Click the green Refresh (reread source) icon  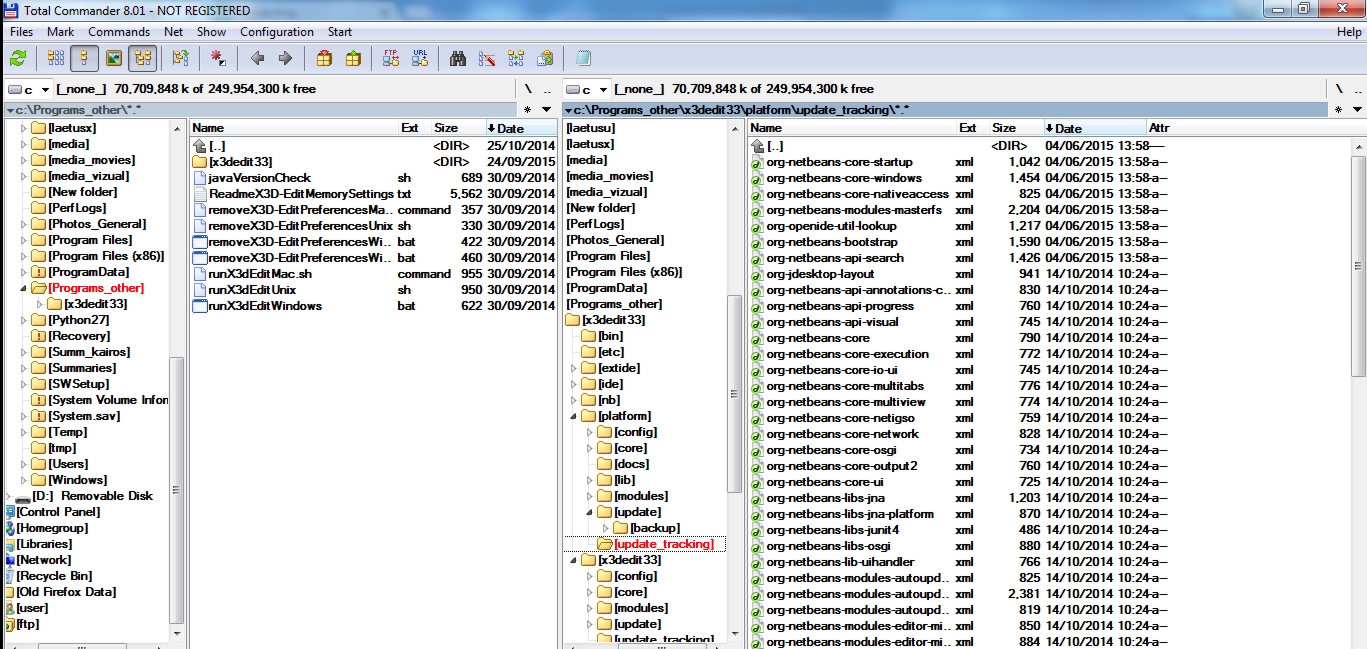tap(17, 58)
